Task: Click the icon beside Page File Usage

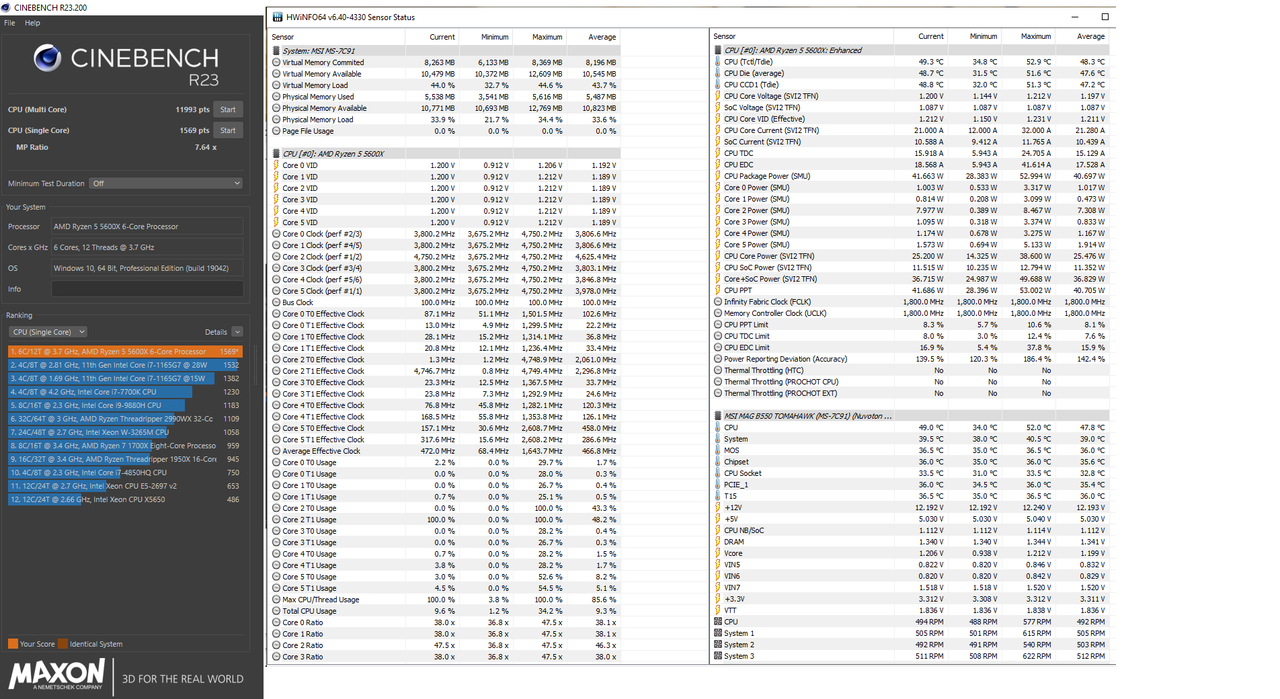Action: click(276, 131)
